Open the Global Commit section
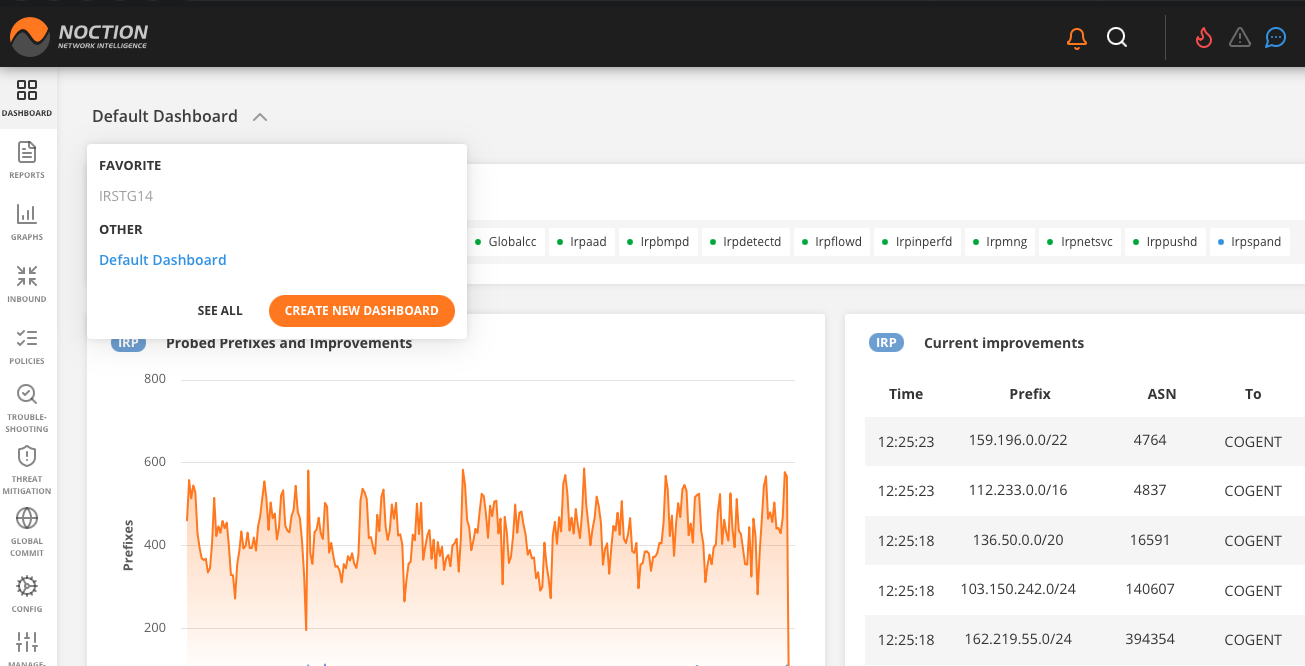This screenshot has width=1305, height=666. pos(27,527)
